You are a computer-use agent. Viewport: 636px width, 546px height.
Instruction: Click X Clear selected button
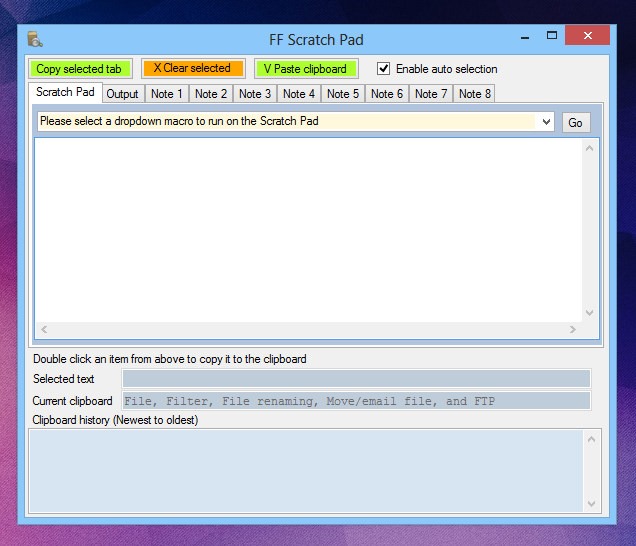click(x=193, y=68)
